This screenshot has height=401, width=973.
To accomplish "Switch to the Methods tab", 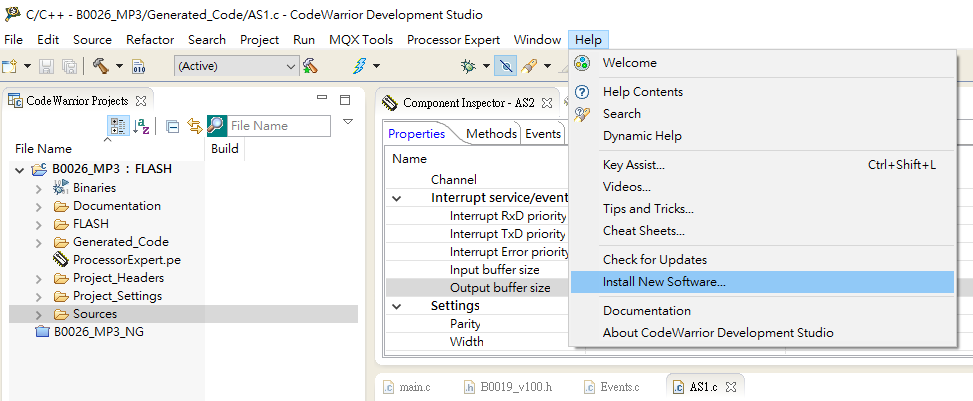I will (491, 134).
